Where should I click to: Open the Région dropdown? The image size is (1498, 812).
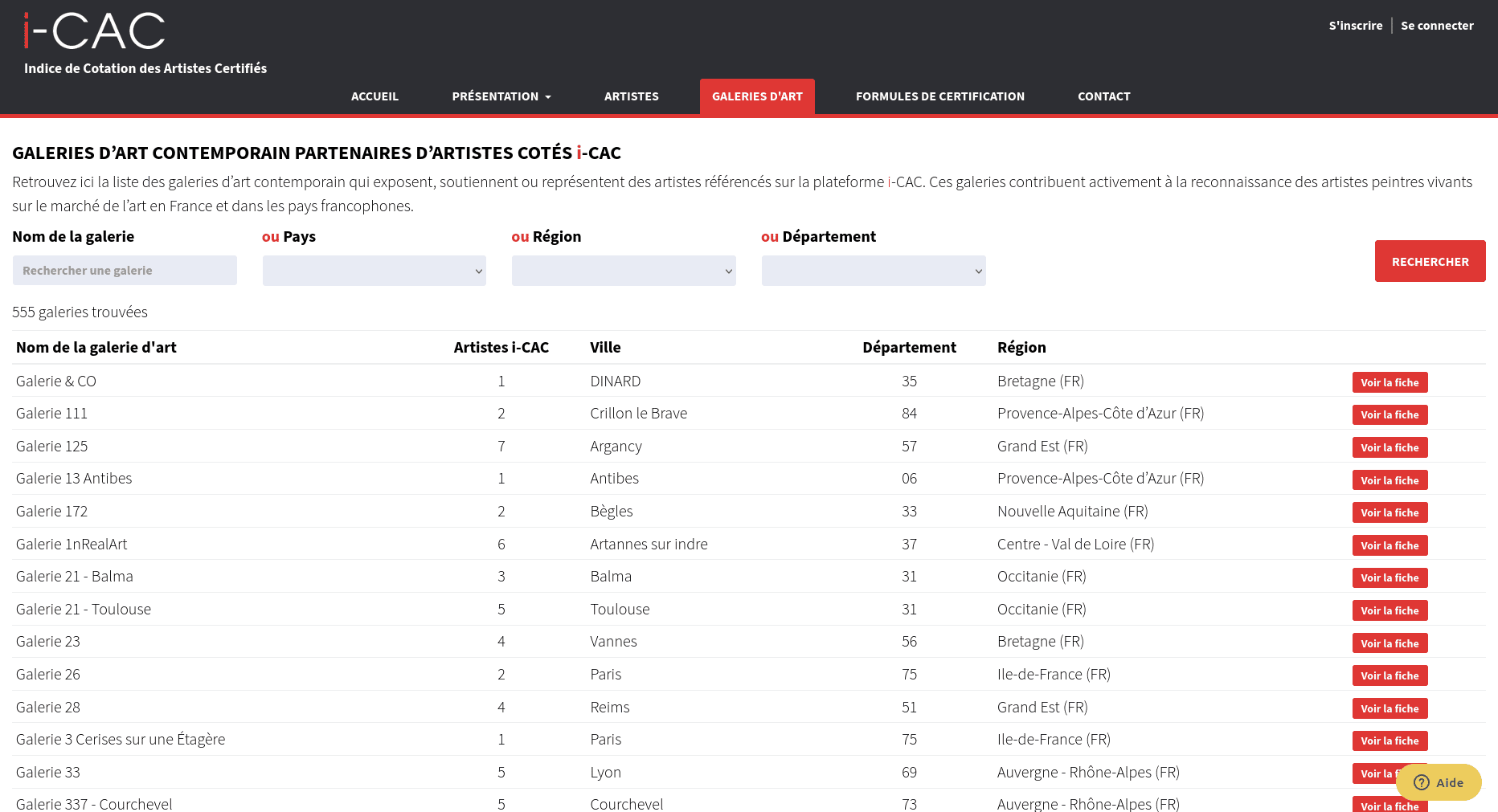coord(624,271)
